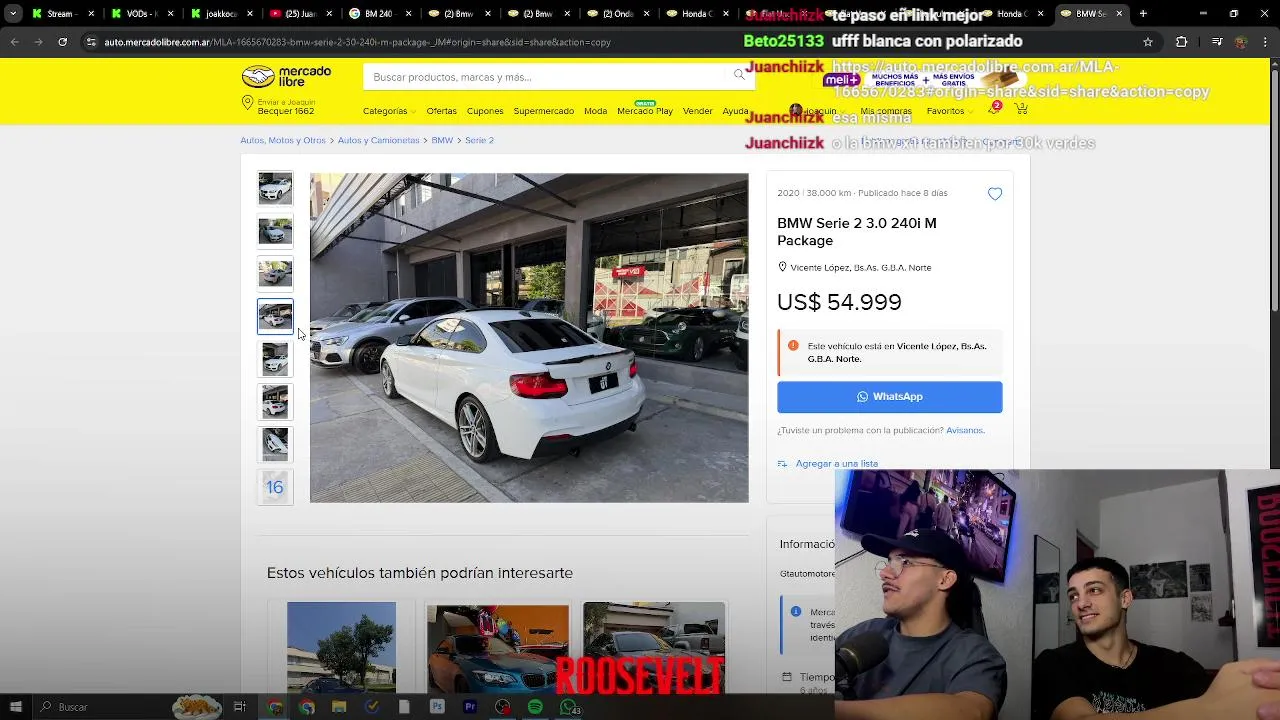Click Becquer 1662 delivery address
This screenshot has height=720, width=1280.
point(286,111)
